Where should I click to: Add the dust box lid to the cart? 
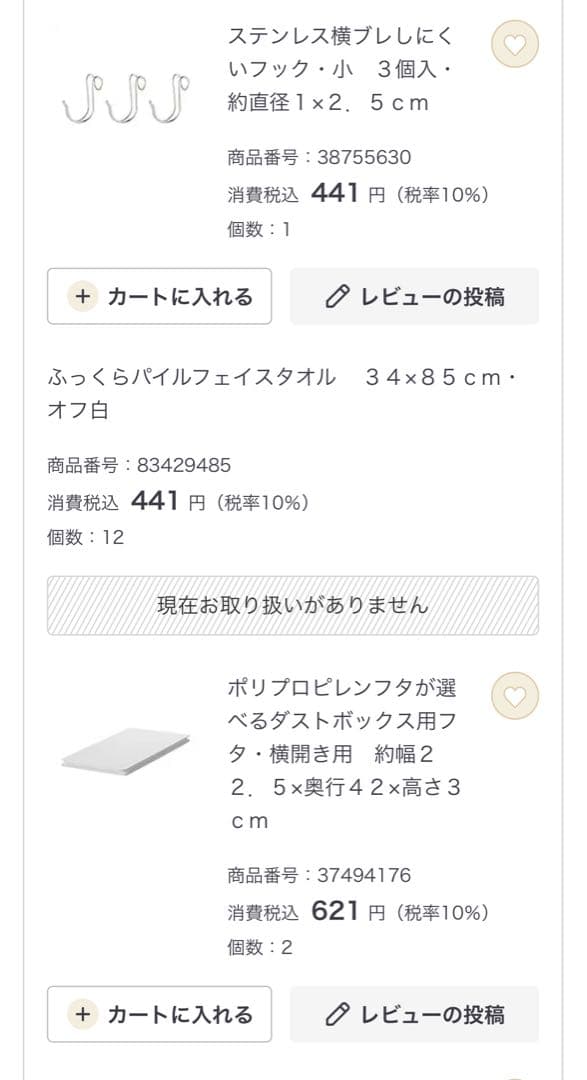coord(158,1015)
